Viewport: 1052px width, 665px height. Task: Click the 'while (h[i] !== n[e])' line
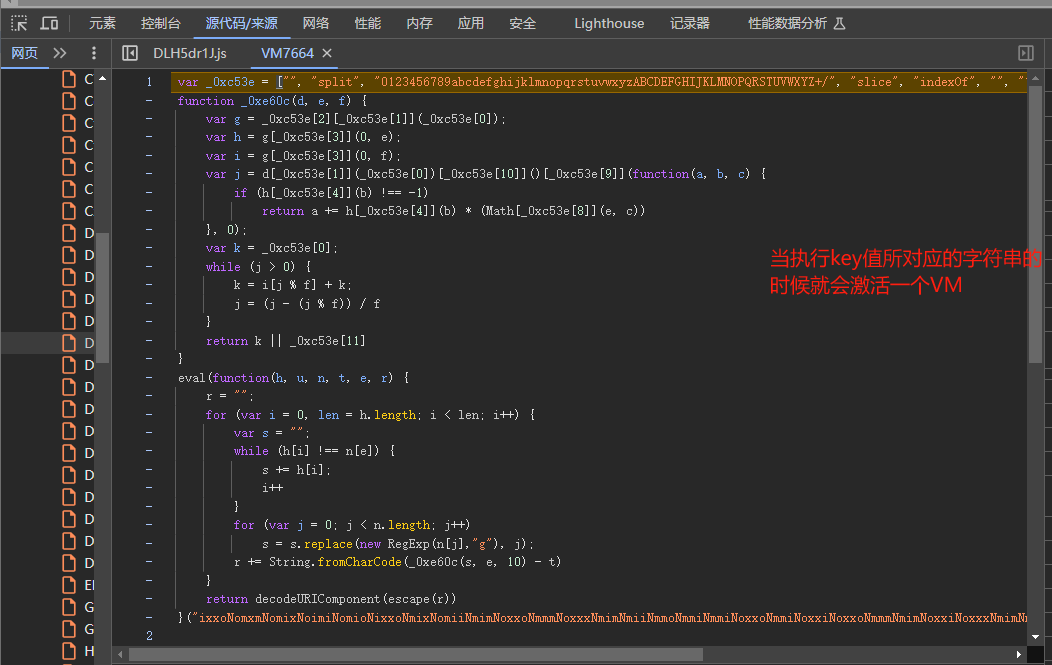(x=314, y=451)
